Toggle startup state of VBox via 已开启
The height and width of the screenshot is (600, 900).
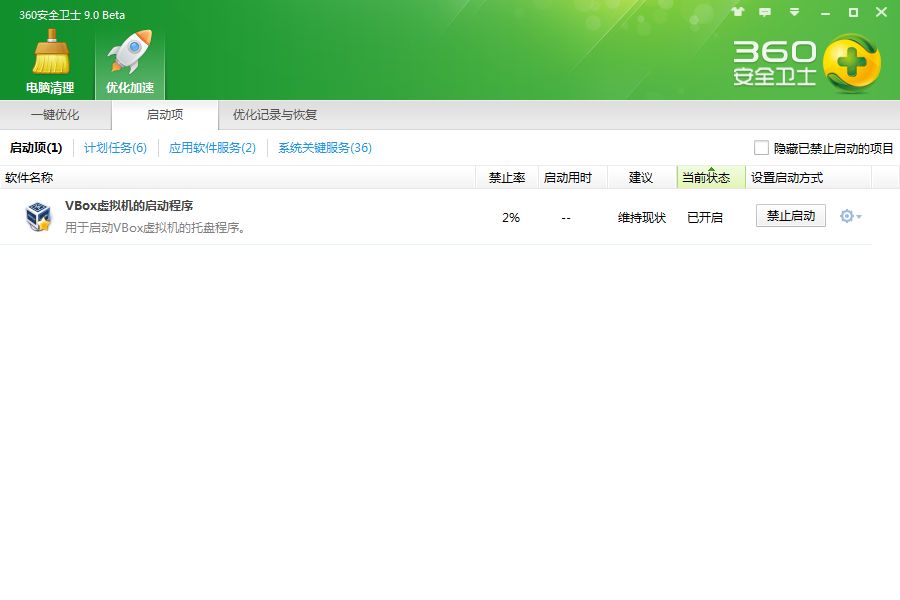point(703,216)
